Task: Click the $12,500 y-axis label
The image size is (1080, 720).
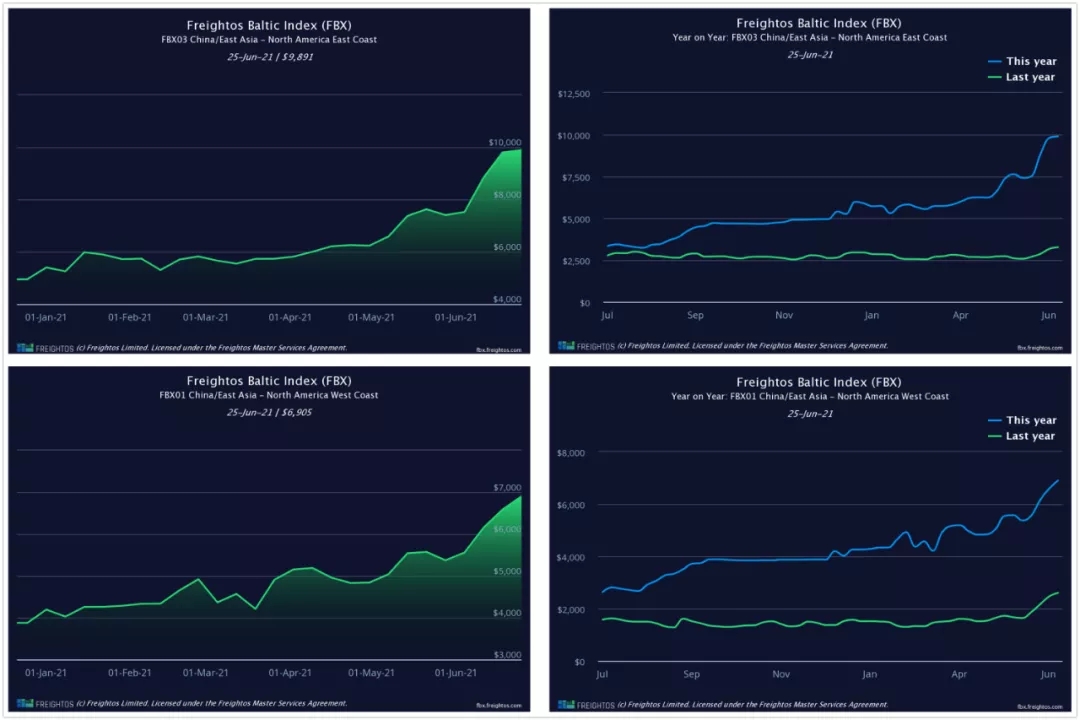Action: [x=573, y=94]
